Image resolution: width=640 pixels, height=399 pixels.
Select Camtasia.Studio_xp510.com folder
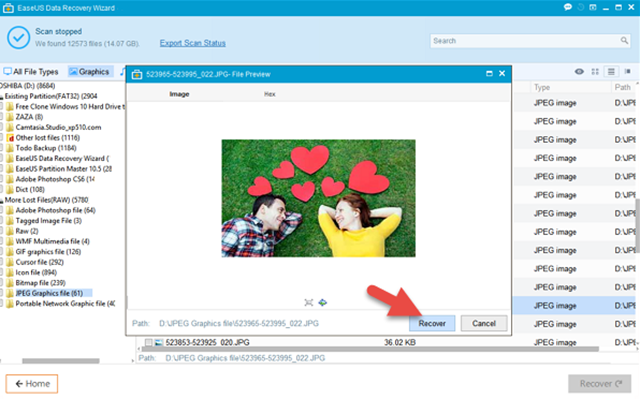pos(58,127)
